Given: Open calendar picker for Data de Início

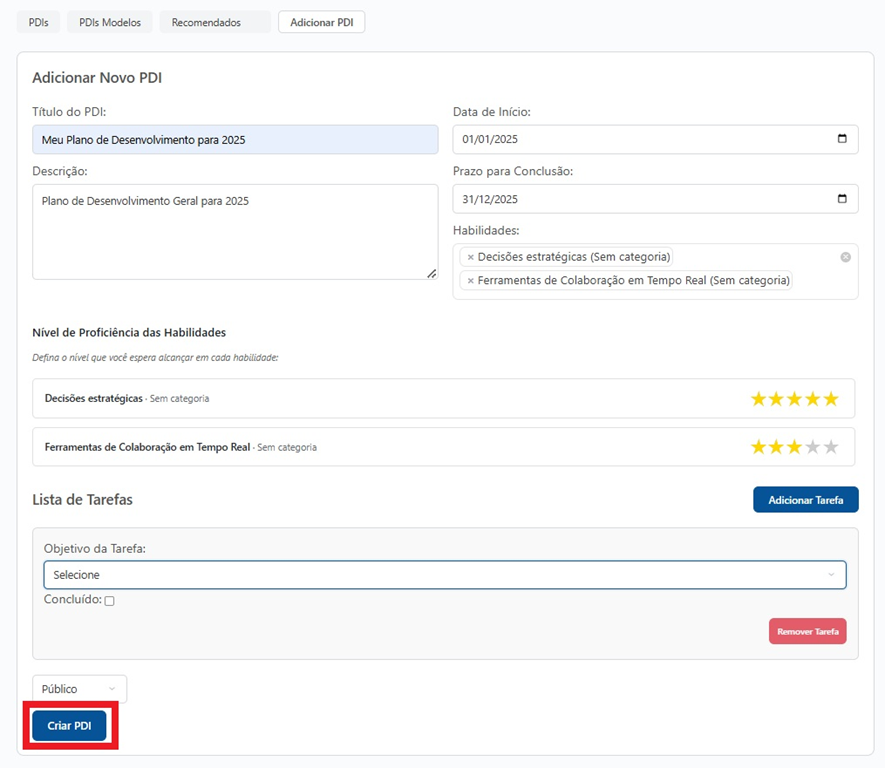Looking at the screenshot, I should coord(842,139).
